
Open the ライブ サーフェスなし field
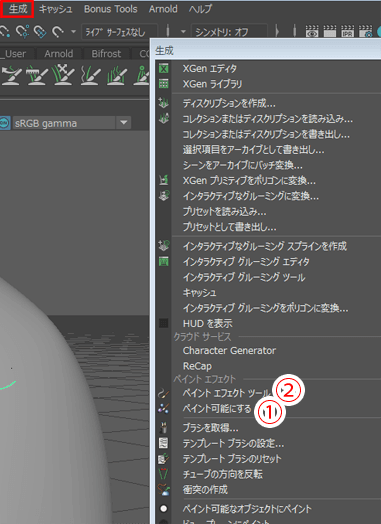(120, 32)
